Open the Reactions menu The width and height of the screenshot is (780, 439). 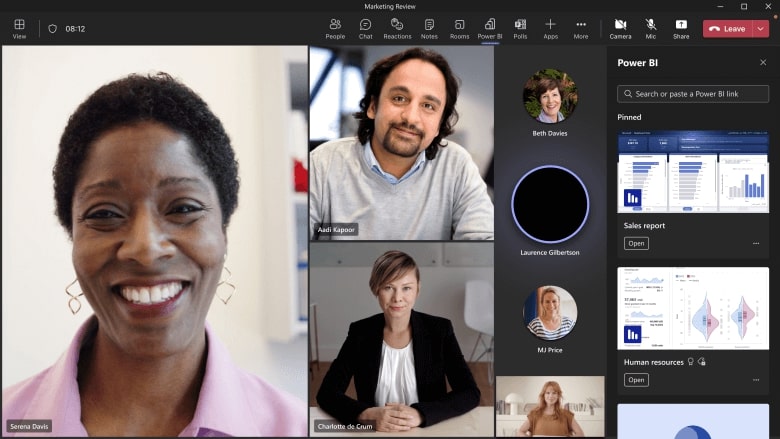pos(397,28)
